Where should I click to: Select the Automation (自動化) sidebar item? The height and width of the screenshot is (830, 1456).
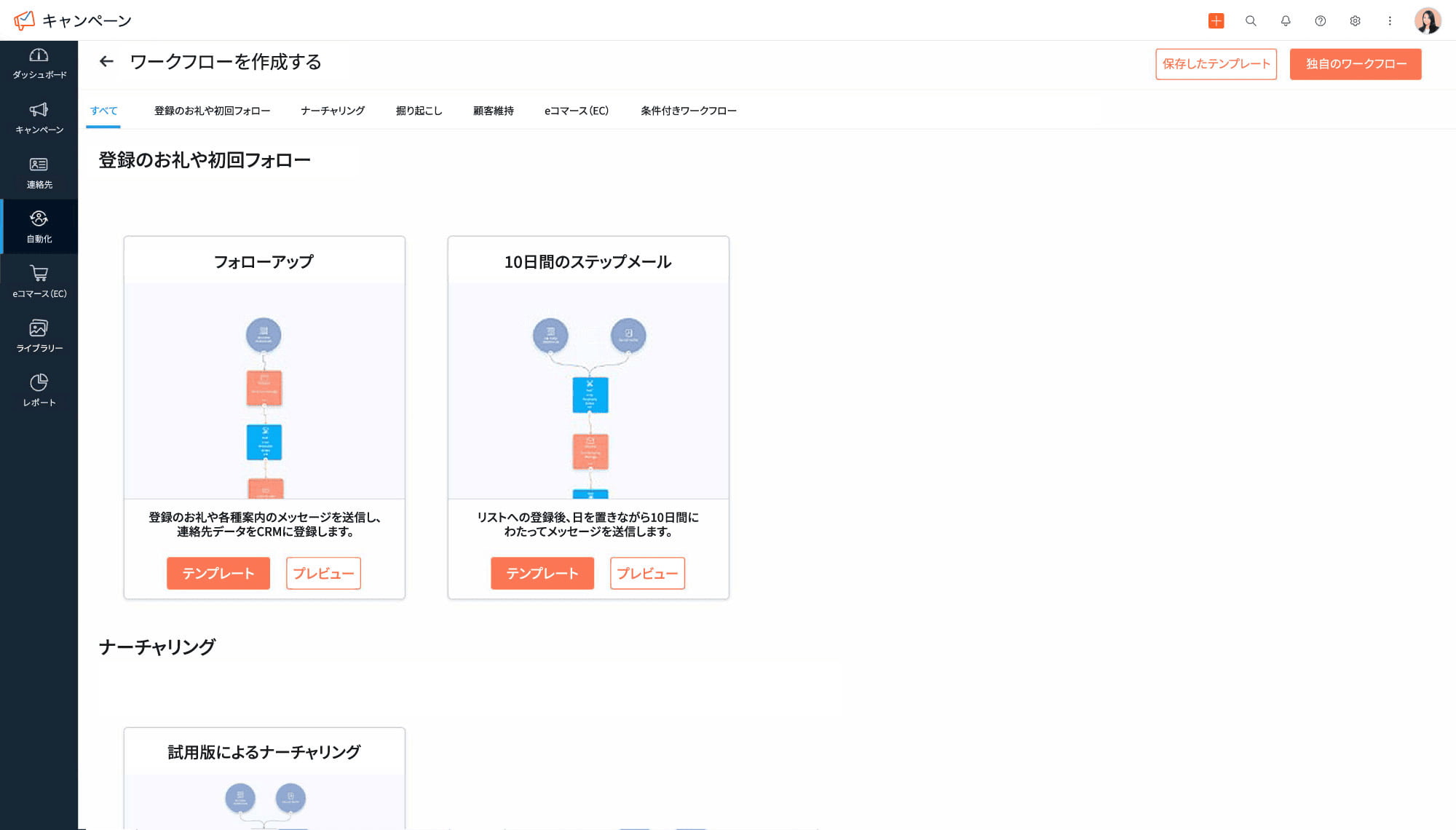(39, 227)
